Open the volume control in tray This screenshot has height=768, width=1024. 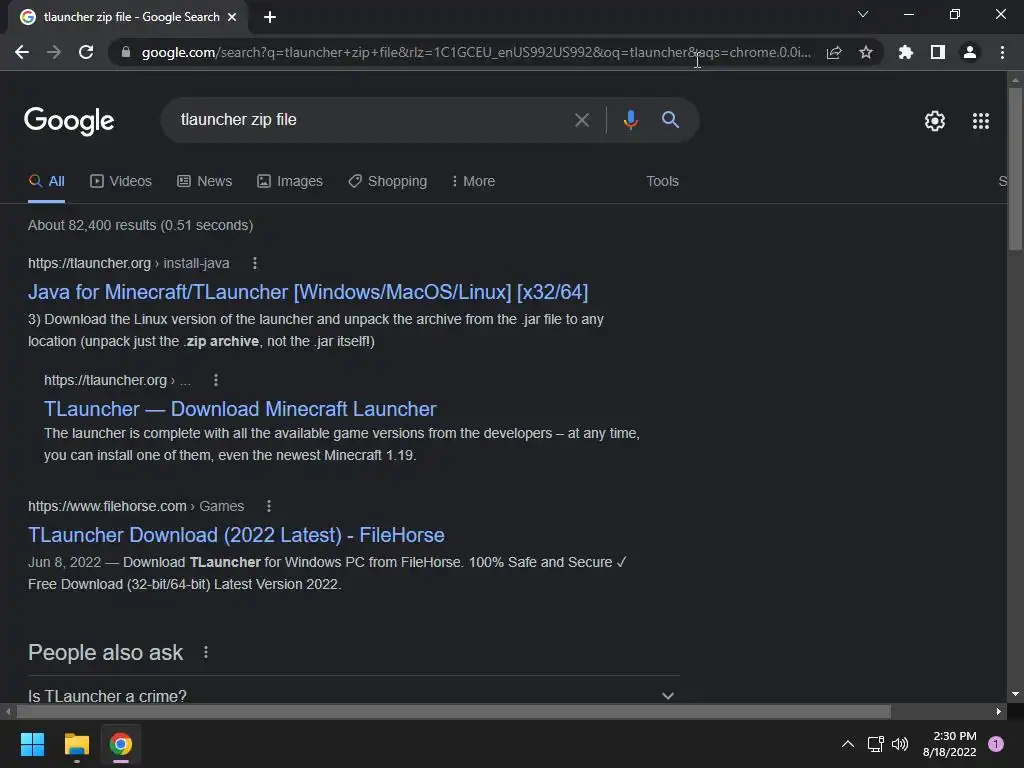900,744
